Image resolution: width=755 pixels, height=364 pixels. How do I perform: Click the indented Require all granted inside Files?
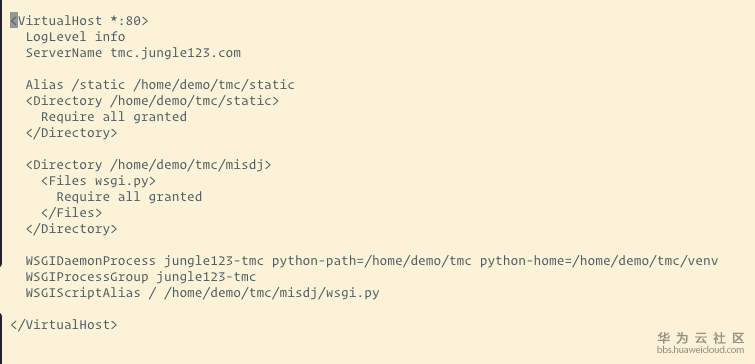click(x=129, y=196)
